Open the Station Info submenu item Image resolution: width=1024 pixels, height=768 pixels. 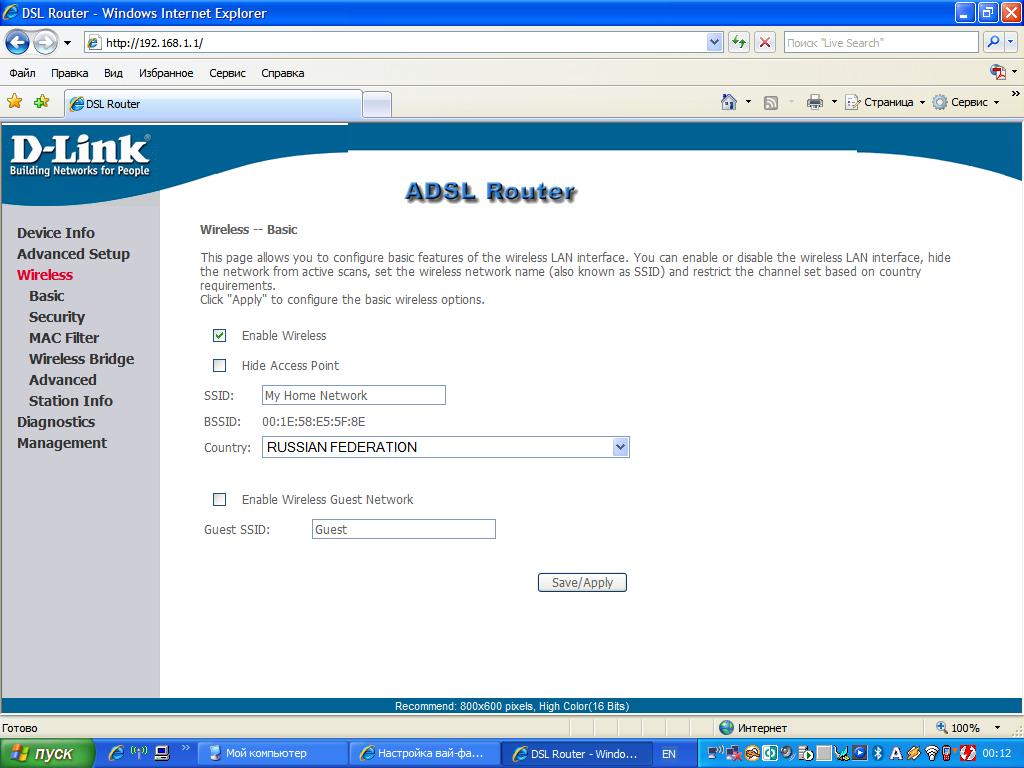click(x=71, y=400)
